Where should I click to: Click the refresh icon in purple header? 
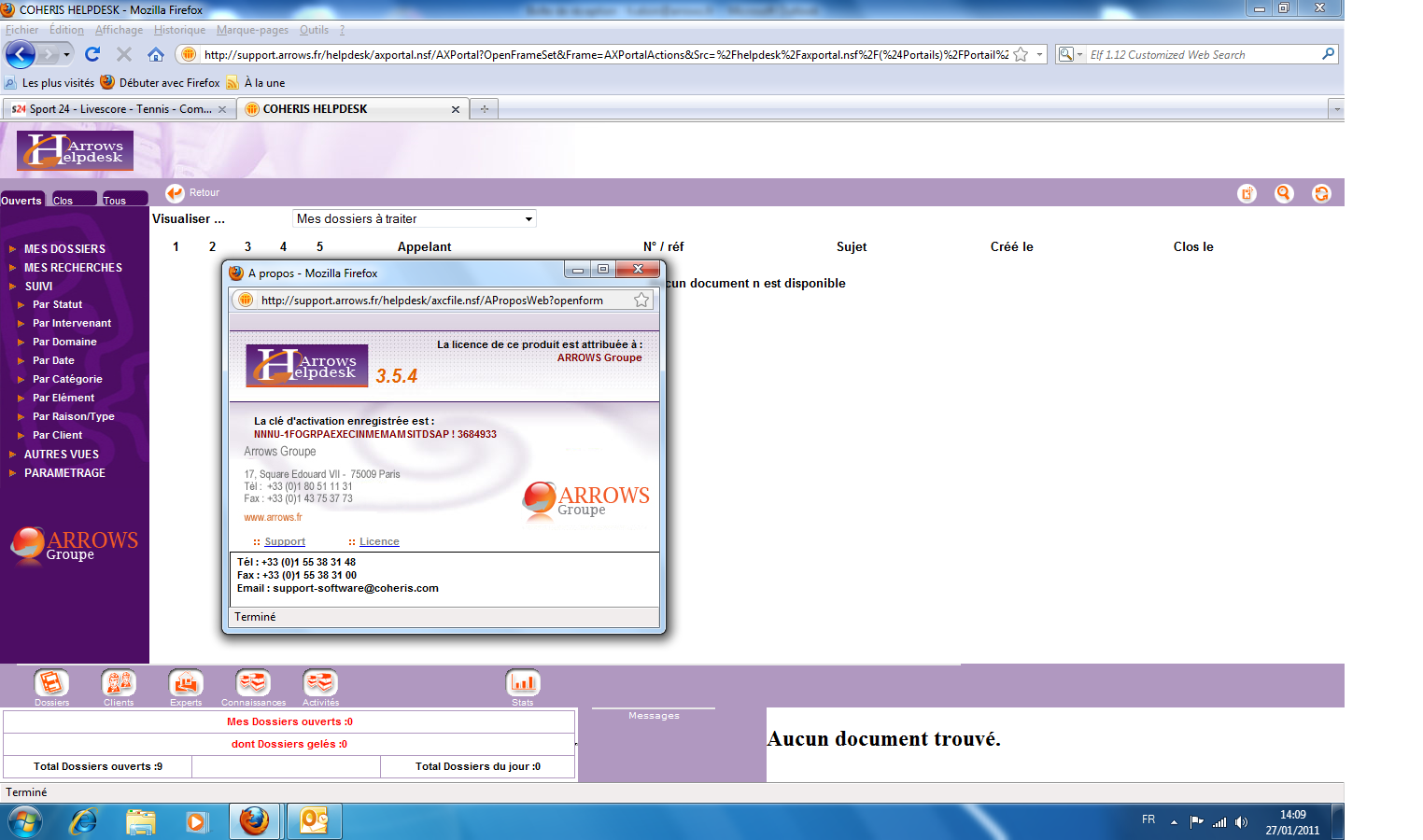pyautogui.click(x=1321, y=193)
